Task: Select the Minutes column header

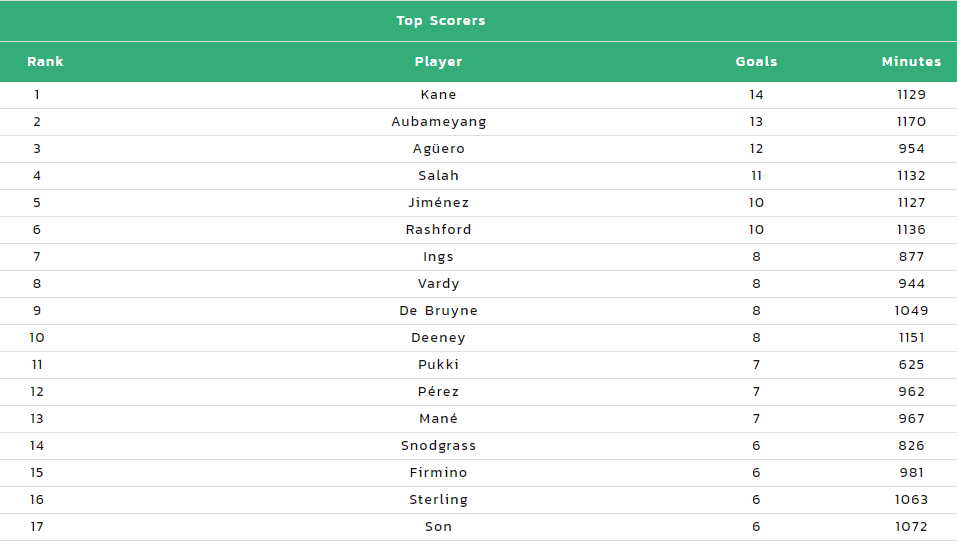Action: point(911,62)
